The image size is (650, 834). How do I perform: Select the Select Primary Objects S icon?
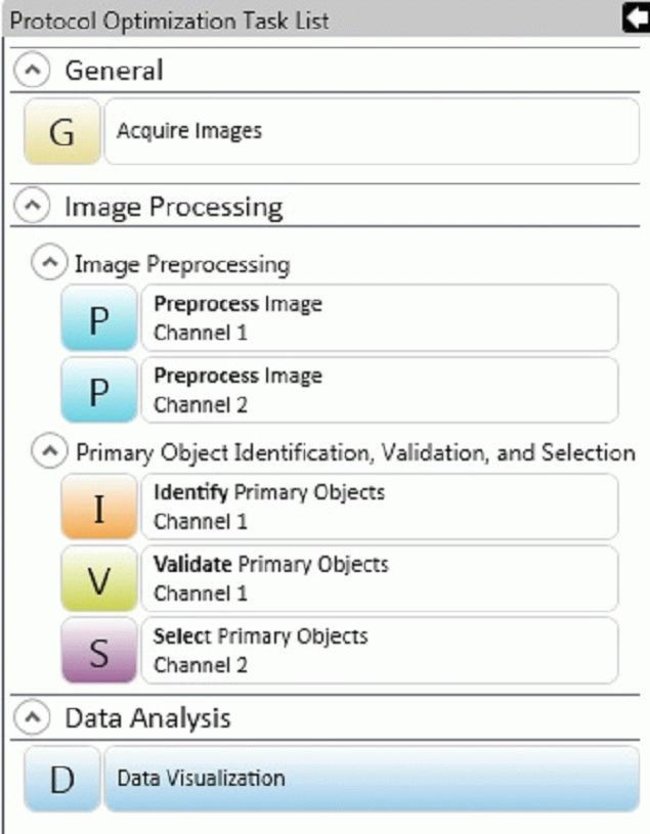coord(98,650)
